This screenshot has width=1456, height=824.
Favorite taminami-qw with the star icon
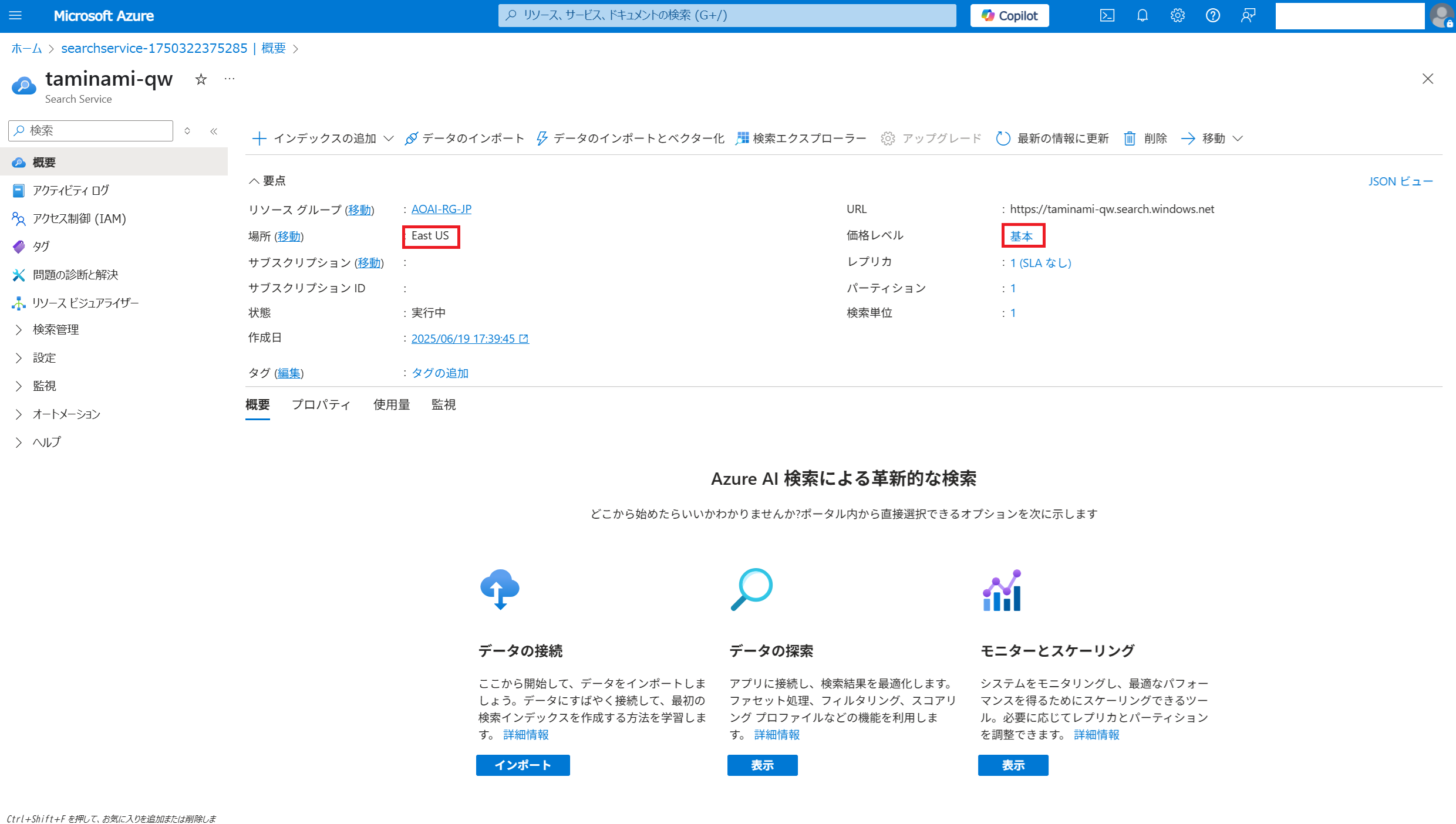[201, 79]
